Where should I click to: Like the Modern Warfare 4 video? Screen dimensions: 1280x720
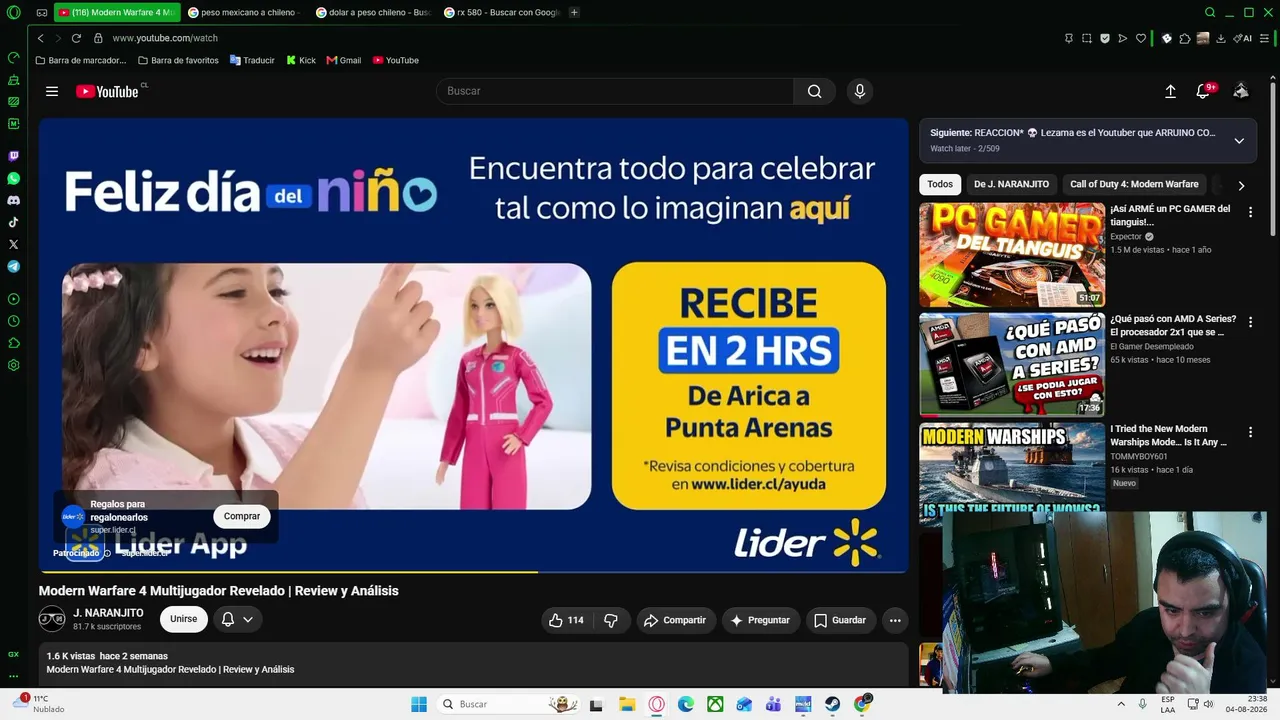tap(565, 620)
